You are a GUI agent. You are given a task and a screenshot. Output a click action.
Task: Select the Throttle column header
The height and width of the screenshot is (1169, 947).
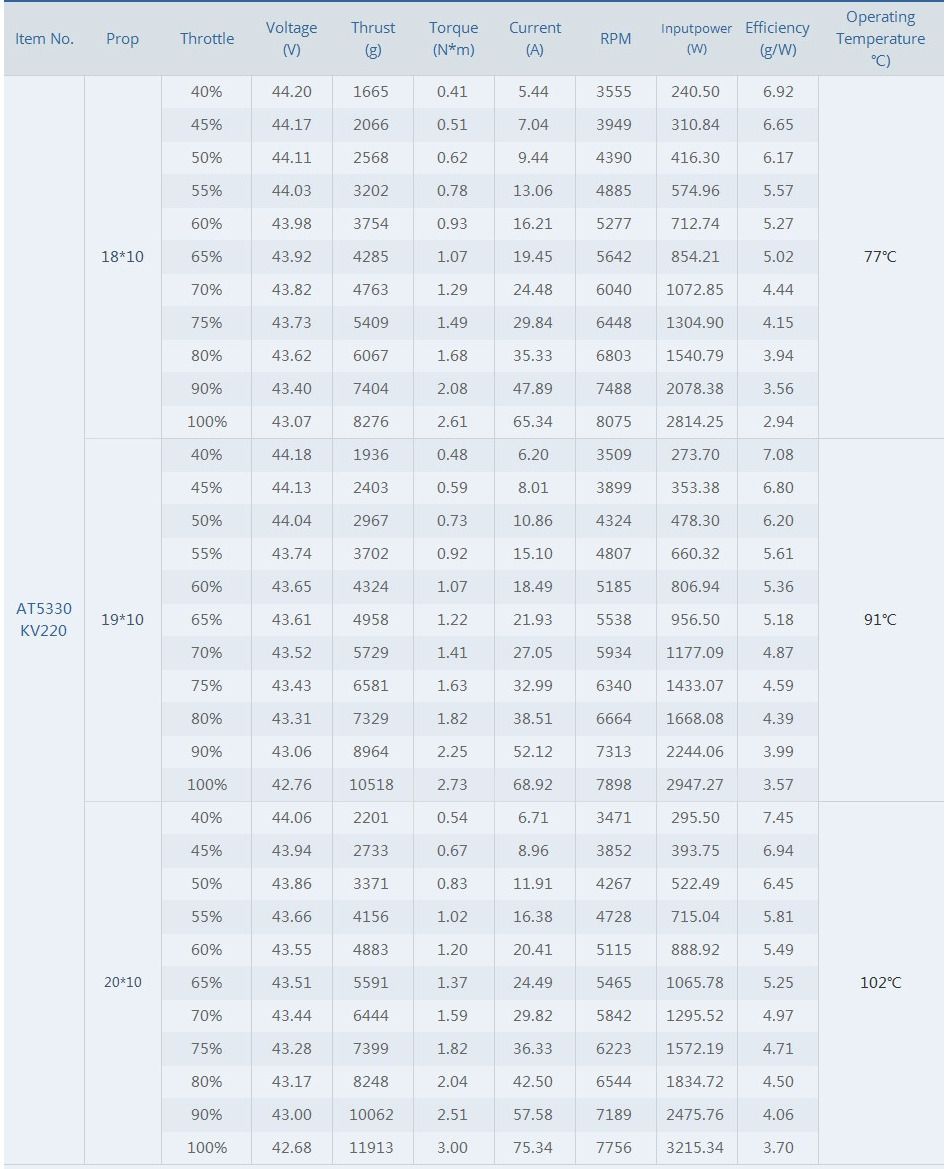click(207, 39)
